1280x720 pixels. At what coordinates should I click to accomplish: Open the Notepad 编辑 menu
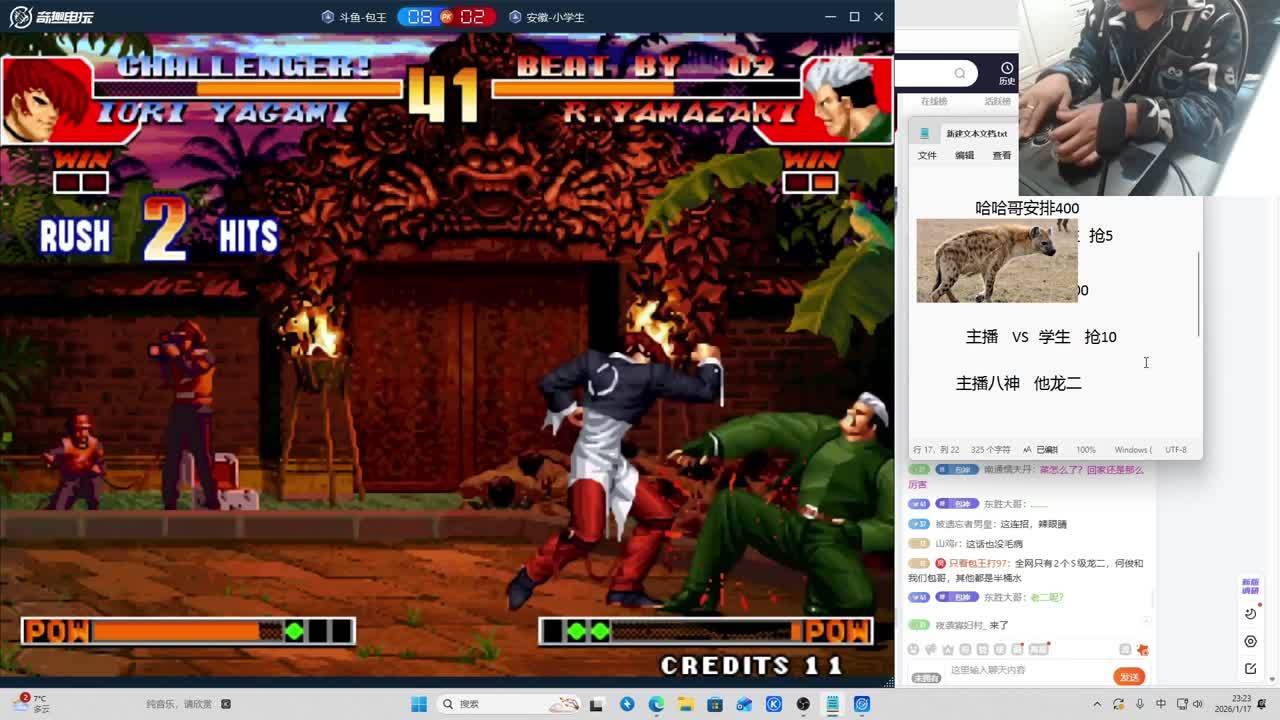964,155
